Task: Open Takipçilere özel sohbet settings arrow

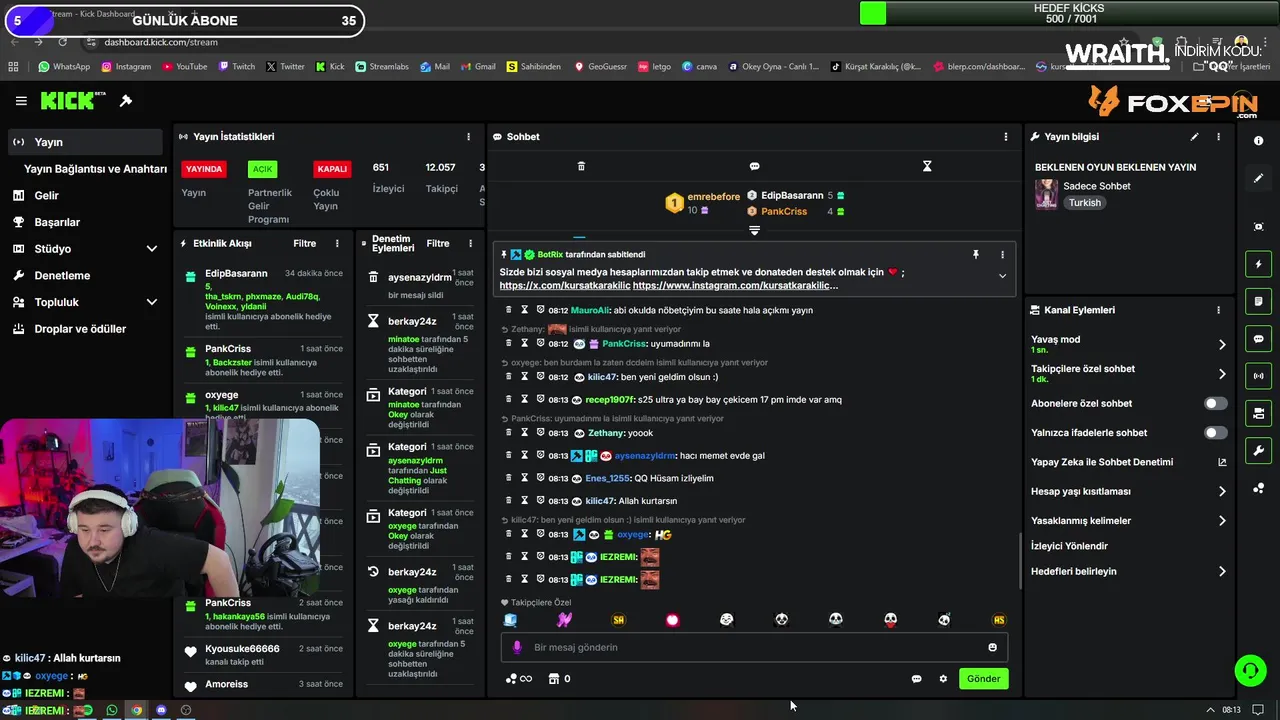Action: click(x=1222, y=374)
